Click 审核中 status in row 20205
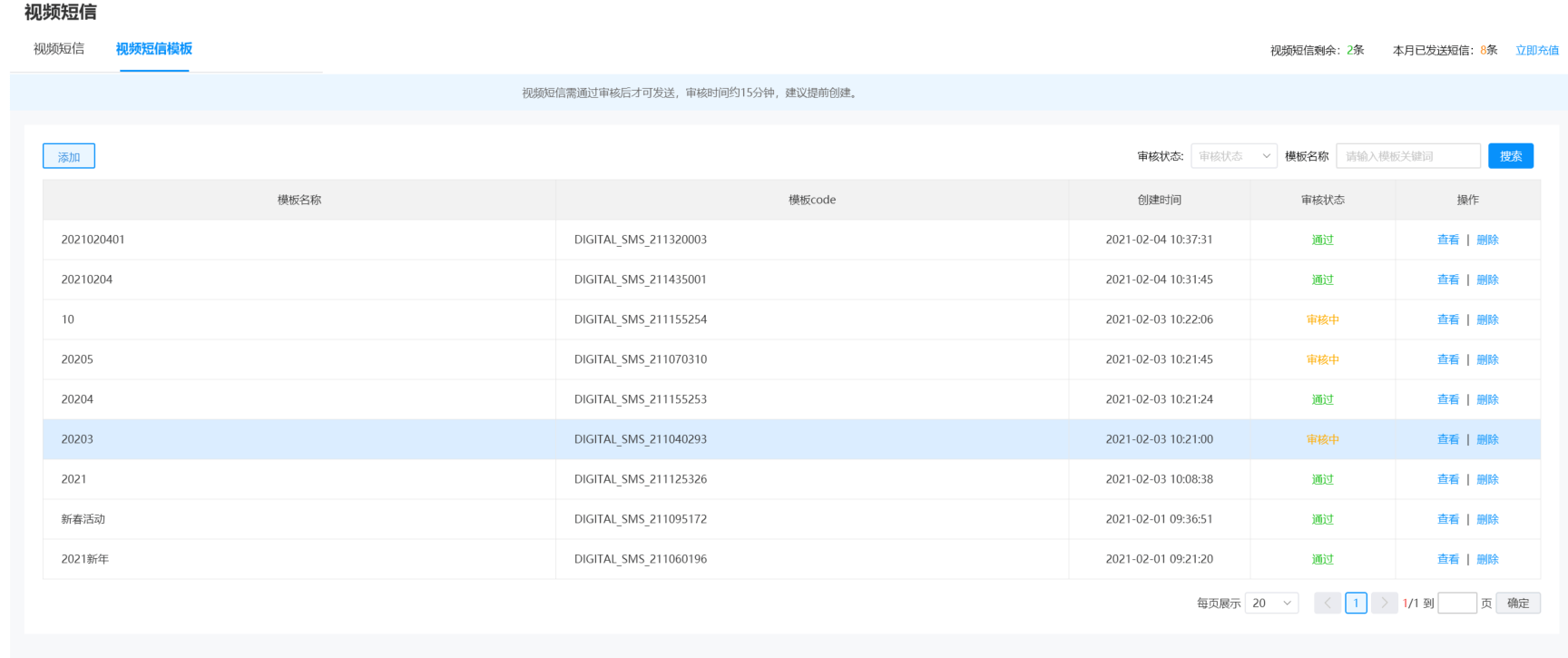1568x658 pixels. tap(1323, 359)
